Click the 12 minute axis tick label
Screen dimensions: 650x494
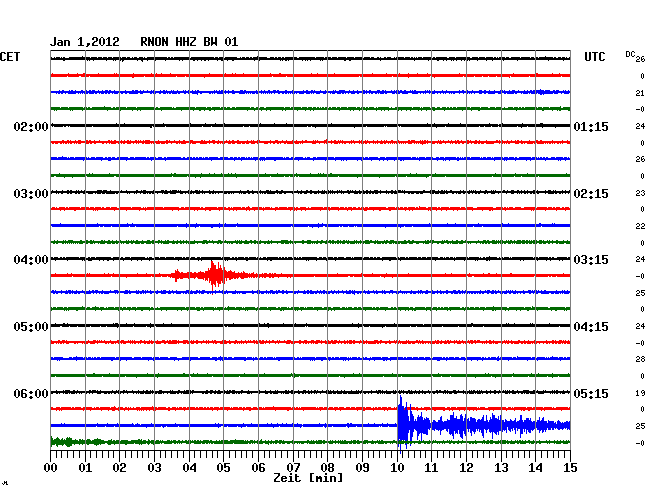466,467
